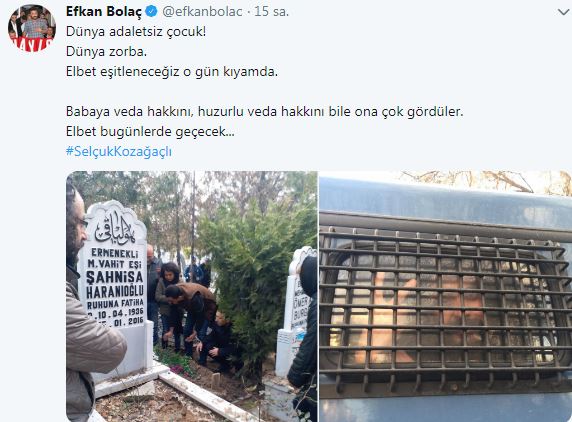Click the tweet line 'Dünya adaletsiz çocuk!'
The image size is (572, 422).
point(136,31)
